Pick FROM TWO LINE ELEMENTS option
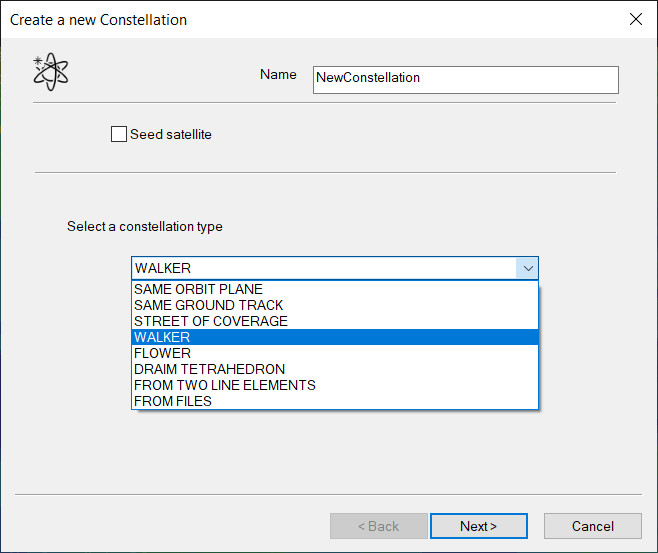 [225, 385]
